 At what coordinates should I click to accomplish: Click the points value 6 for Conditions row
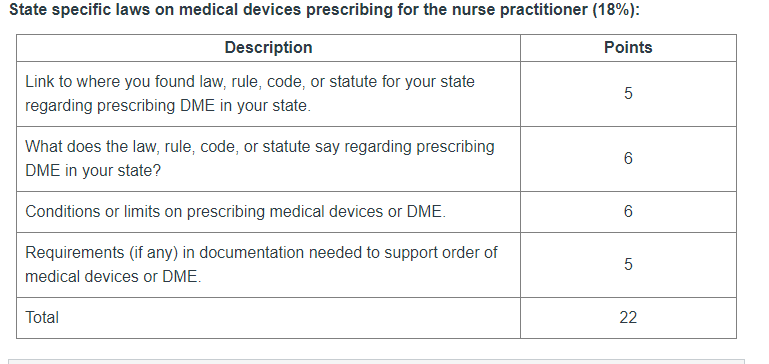click(x=628, y=211)
